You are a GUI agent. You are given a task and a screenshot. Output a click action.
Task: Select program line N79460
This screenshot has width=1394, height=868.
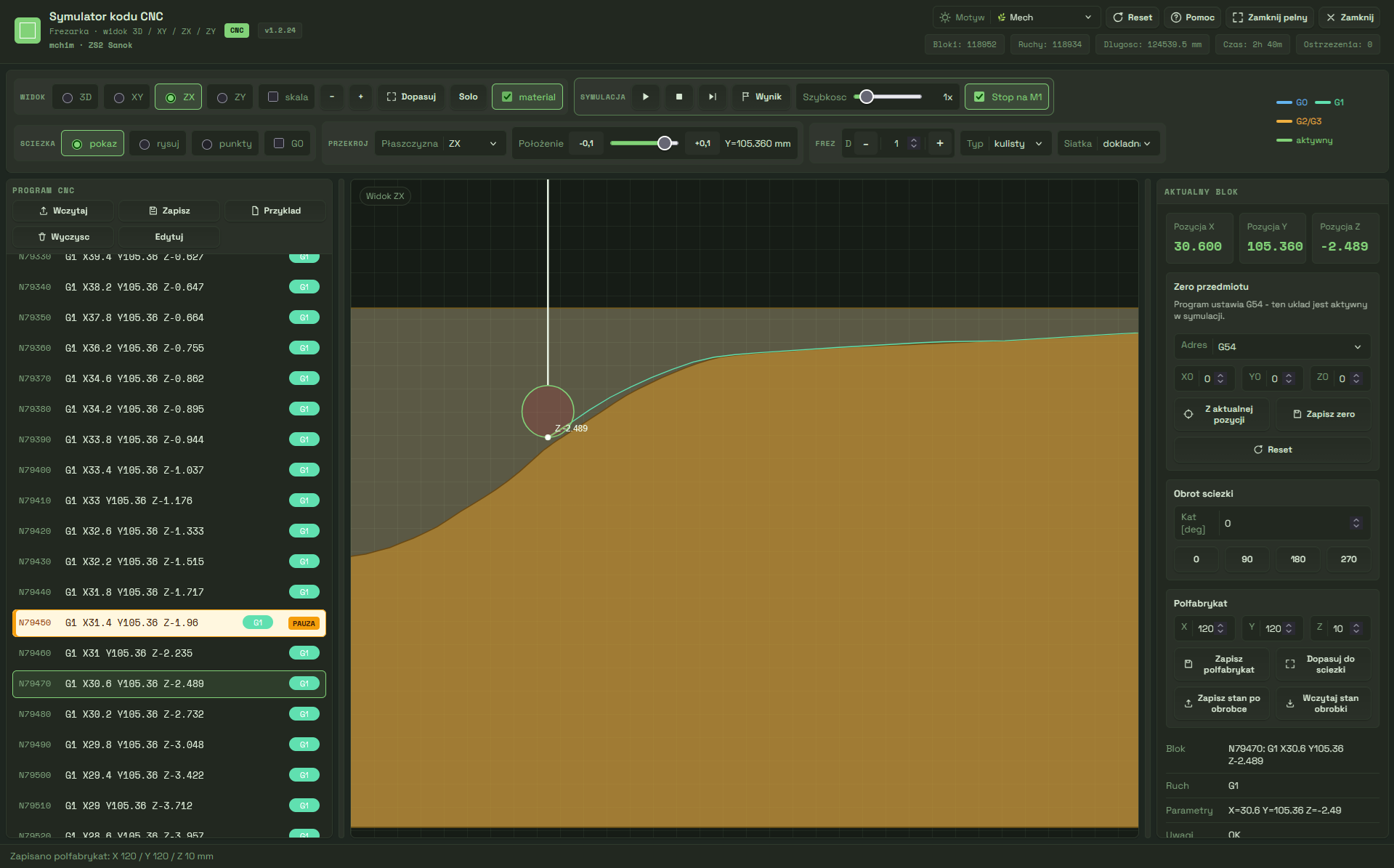tap(169, 653)
